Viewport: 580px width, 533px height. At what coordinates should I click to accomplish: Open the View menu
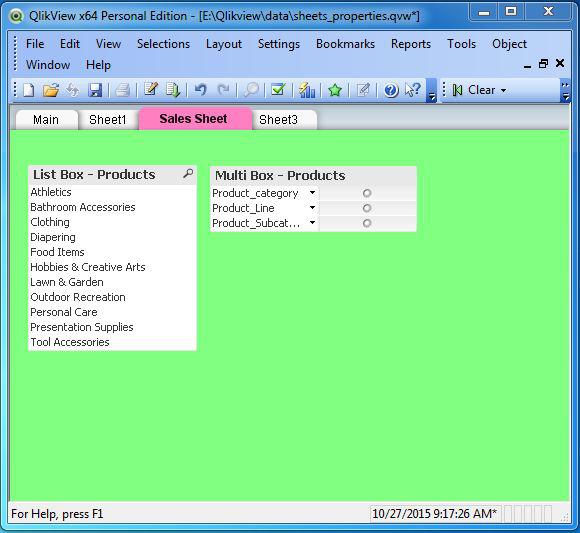[108, 44]
